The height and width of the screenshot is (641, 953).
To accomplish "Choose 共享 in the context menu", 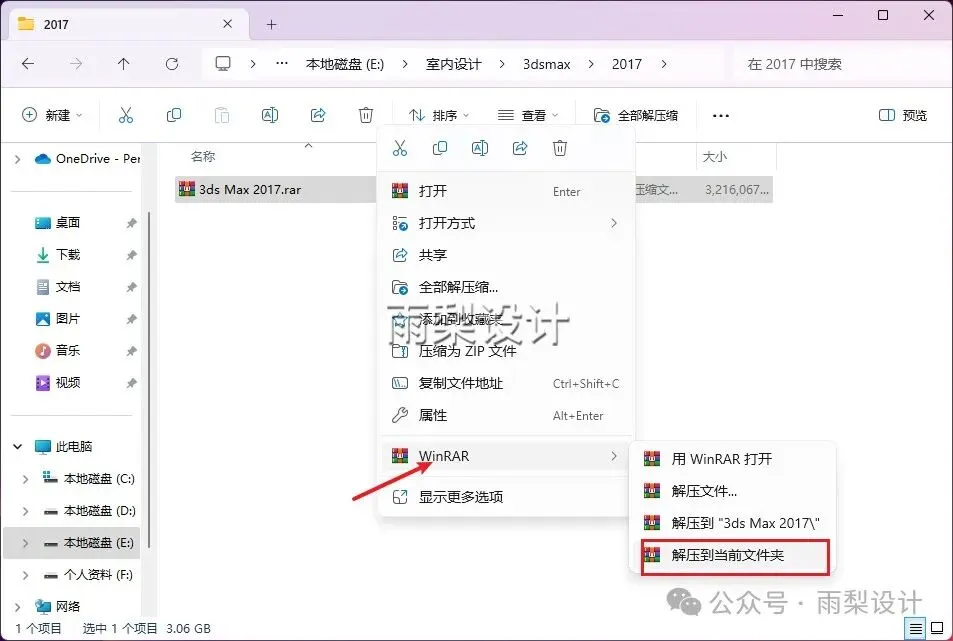I will [x=506, y=255].
